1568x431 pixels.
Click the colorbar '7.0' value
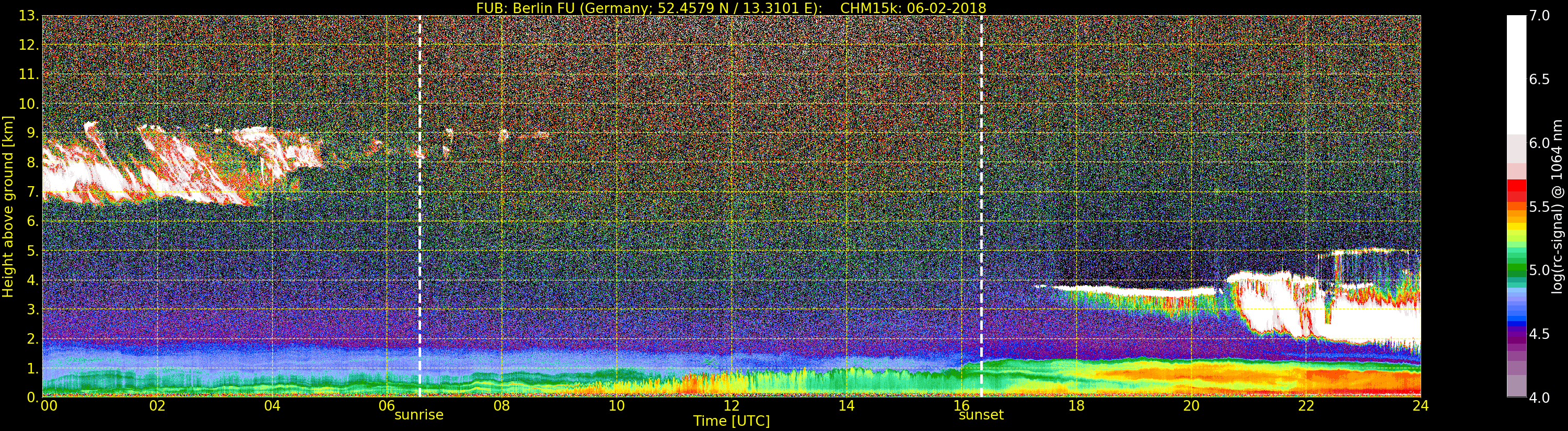[x=1539, y=16]
